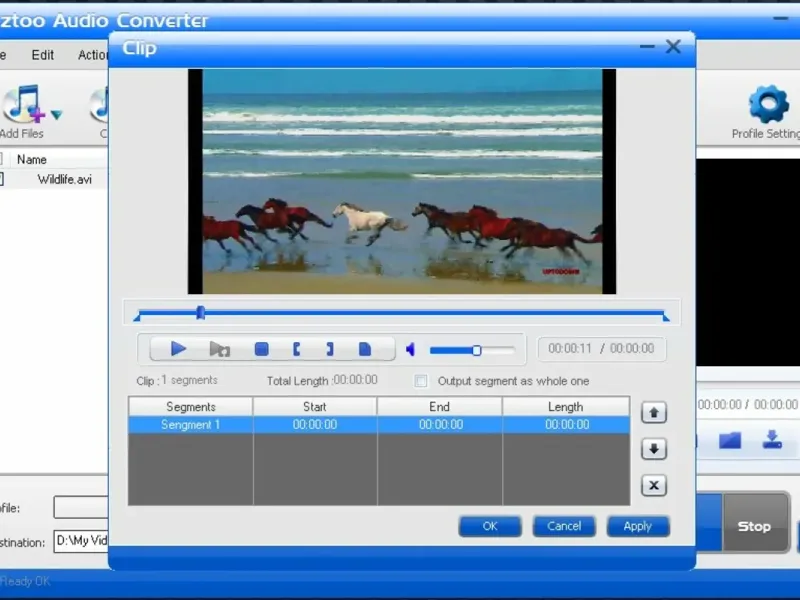Click the Profile combo box
This screenshot has width=800, height=600.
click(x=81, y=508)
